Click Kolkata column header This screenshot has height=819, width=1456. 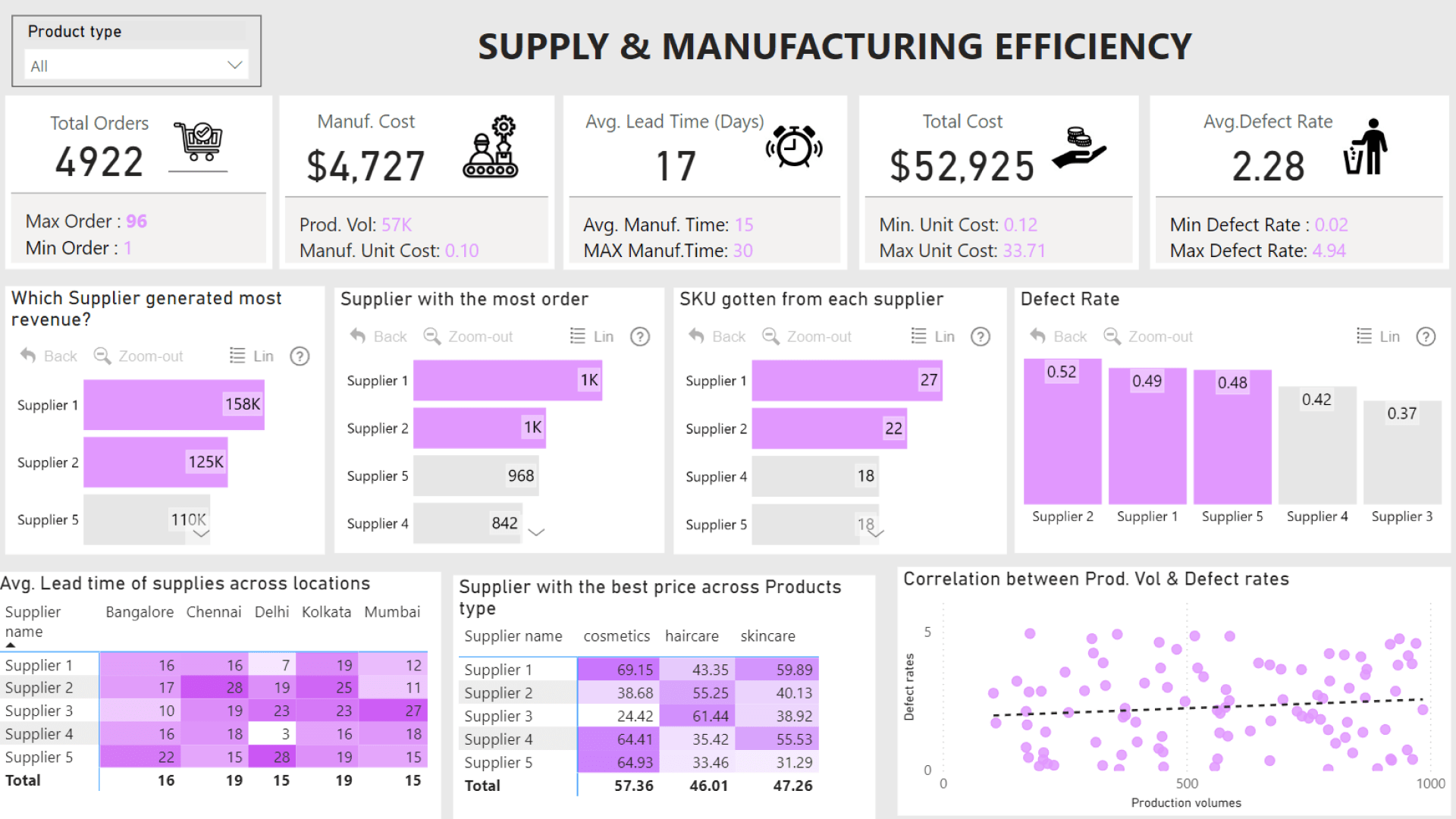(326, 612)
